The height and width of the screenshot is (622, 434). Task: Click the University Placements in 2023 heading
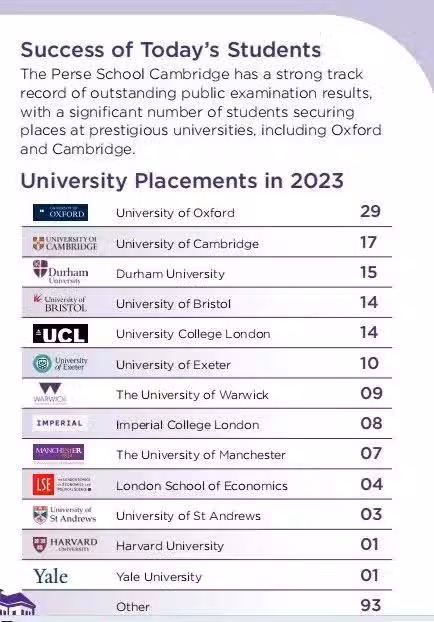pos(182,181)
